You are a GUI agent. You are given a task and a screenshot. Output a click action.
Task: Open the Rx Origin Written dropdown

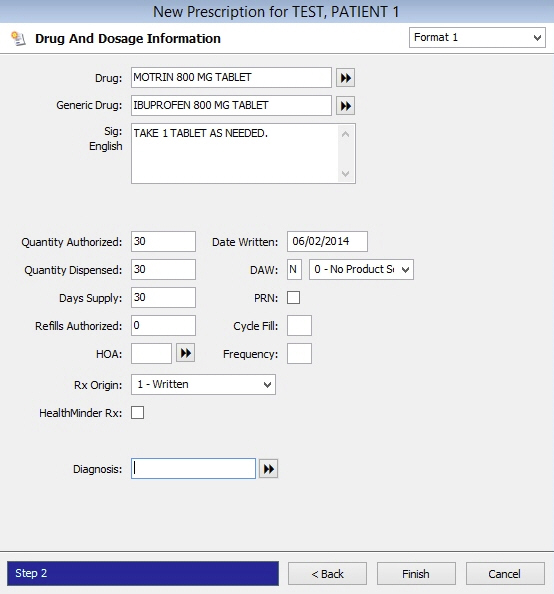[x=203, y=385]
